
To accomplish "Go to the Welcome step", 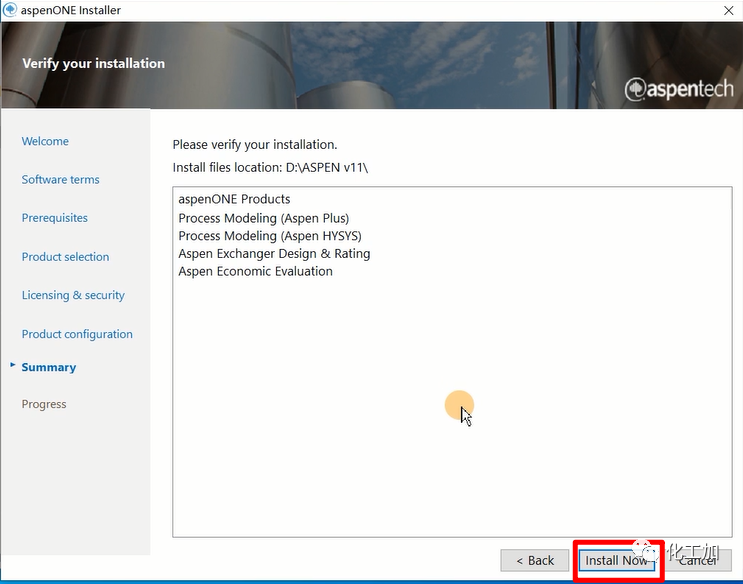I will pos(45,141).
